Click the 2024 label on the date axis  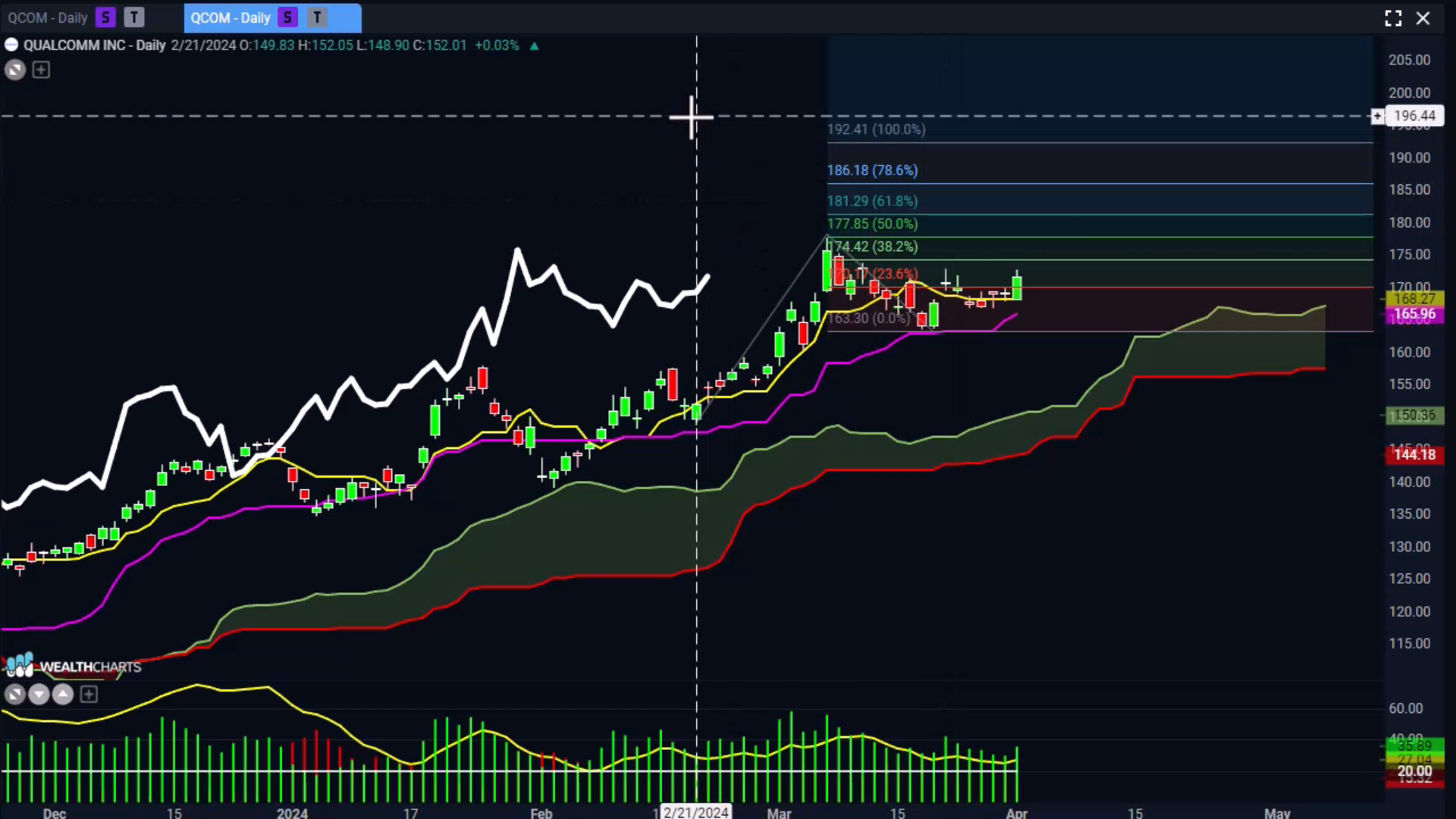(292, 812)
